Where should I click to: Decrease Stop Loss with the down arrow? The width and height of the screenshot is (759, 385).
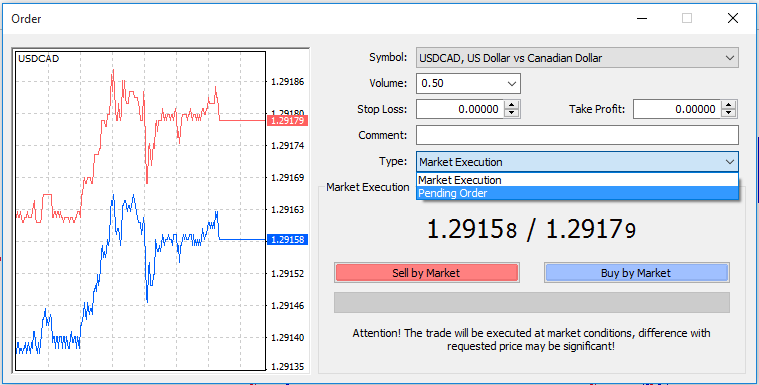click(512, 113)
